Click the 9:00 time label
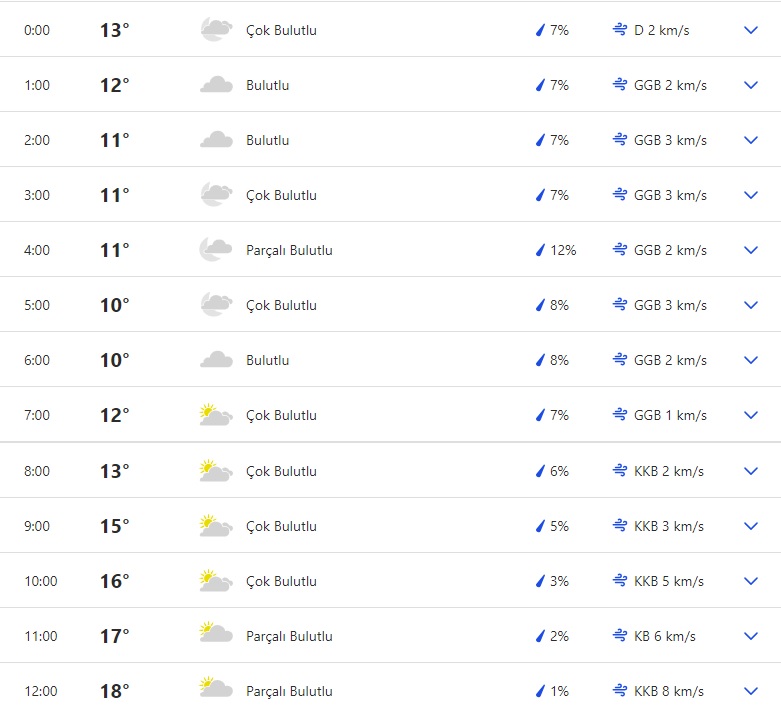Image resolution: width=781 pixels, height=717 pixels. tap(37, 526)
